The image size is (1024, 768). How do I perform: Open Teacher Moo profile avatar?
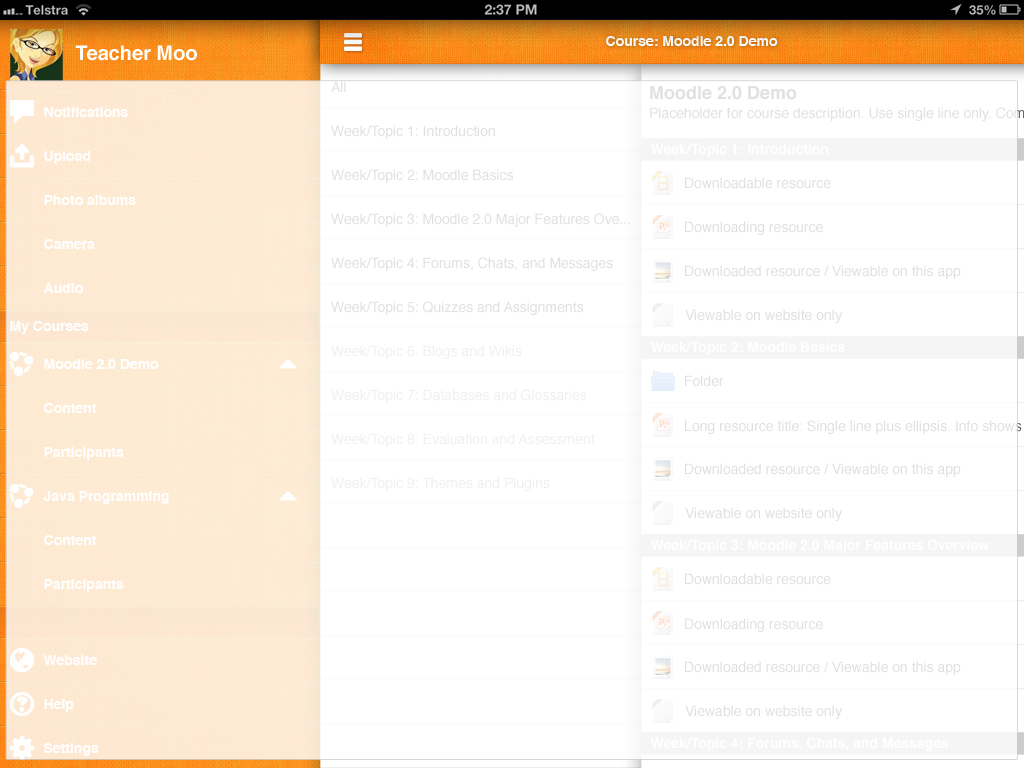pyautogui.click(x=37, y=54)
